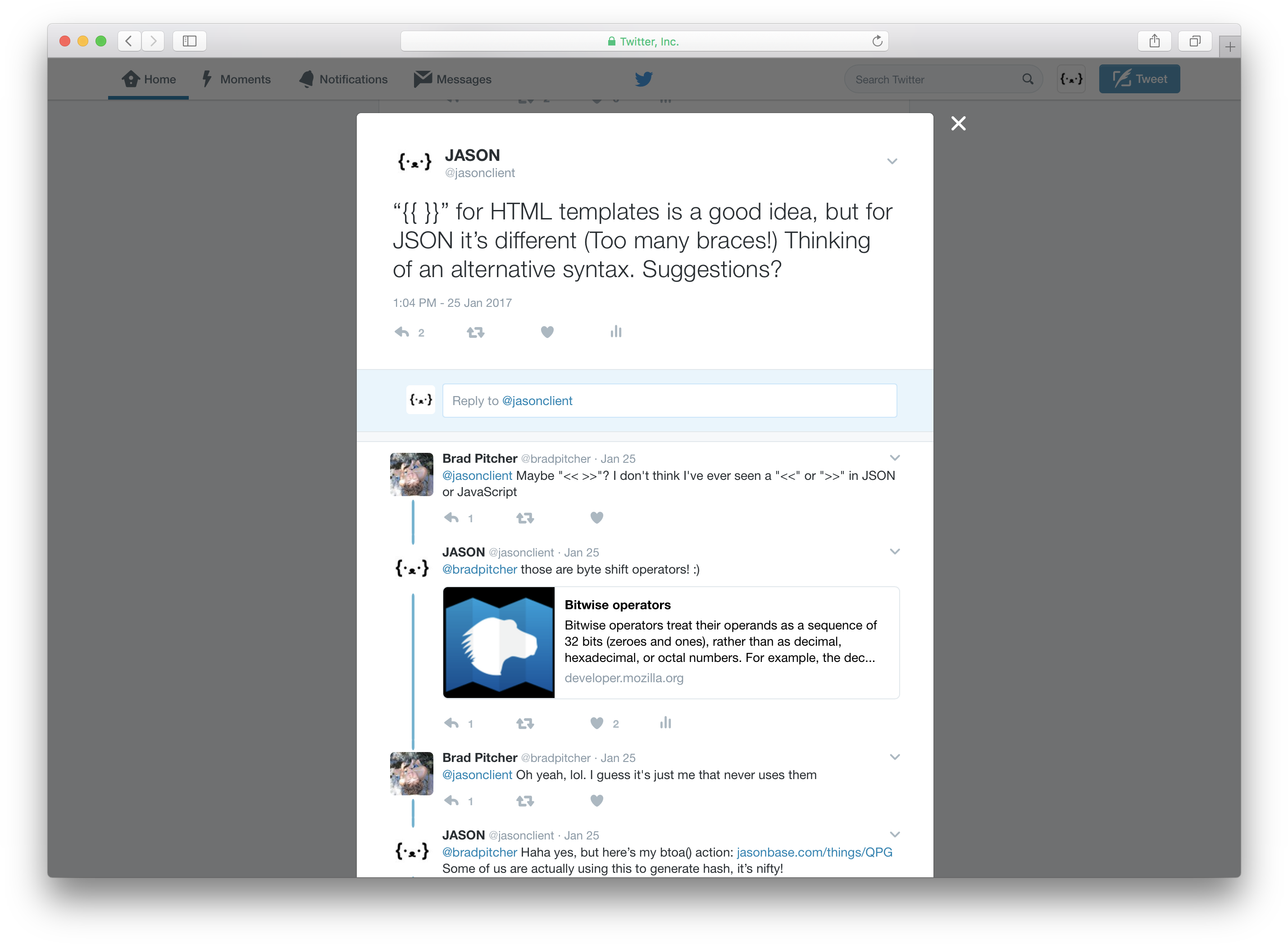Click the Notifications bell icon
The image size is (1288, 944).
tap(304, 79)
